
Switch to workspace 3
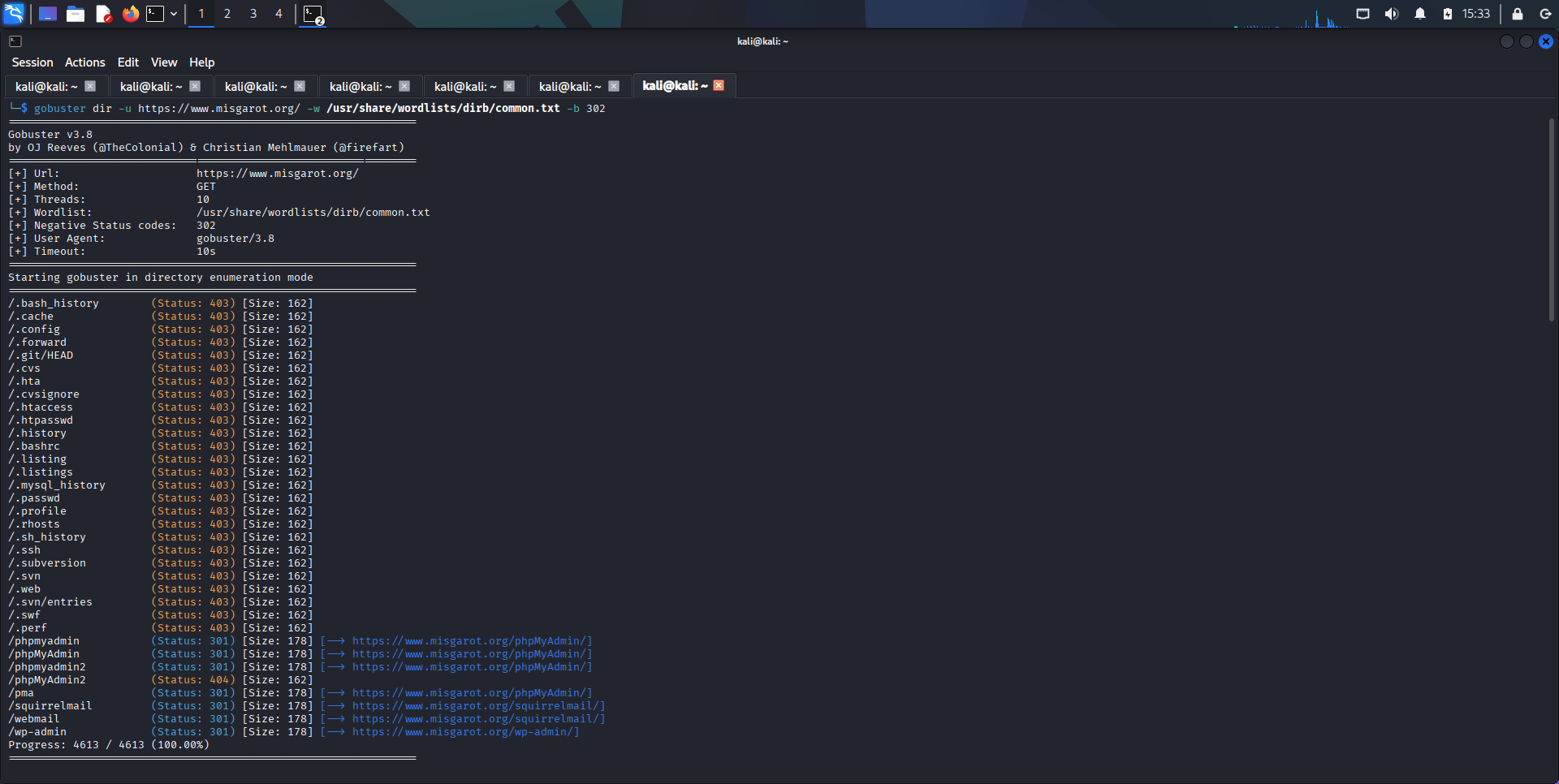[253, 14]
